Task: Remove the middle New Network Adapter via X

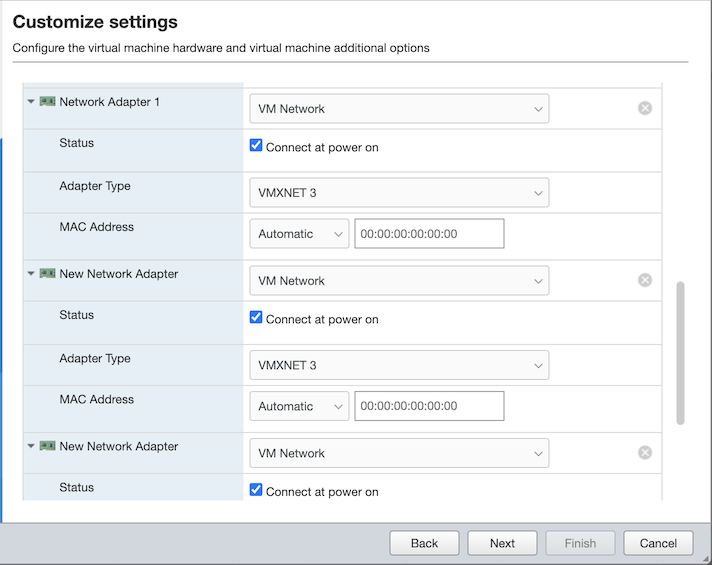Action: pyautogui.click(x=645, y=281)
